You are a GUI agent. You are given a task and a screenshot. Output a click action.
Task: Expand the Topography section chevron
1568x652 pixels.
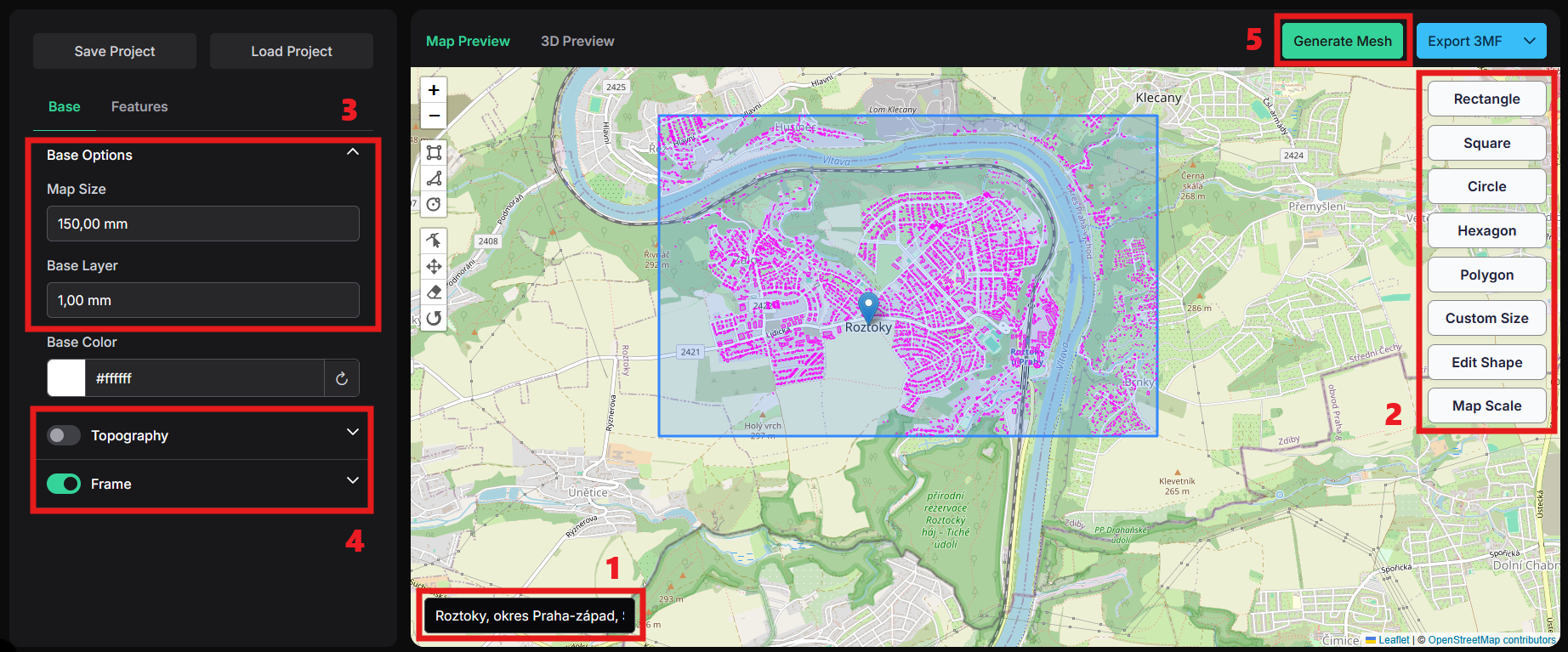pyautogui.click(x=353, y=433)
